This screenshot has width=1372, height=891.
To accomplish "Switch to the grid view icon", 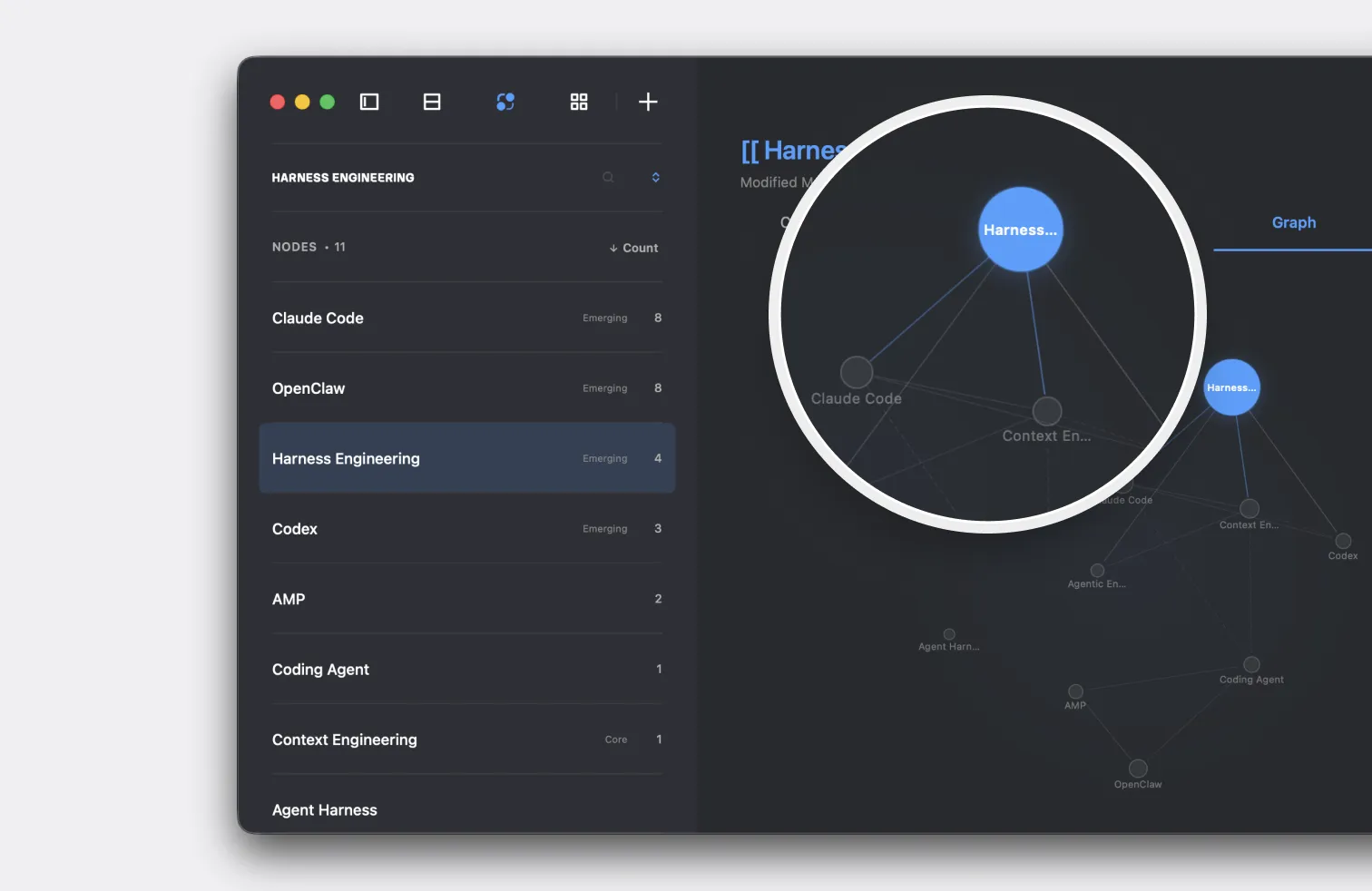I will [x=579, y=102].
